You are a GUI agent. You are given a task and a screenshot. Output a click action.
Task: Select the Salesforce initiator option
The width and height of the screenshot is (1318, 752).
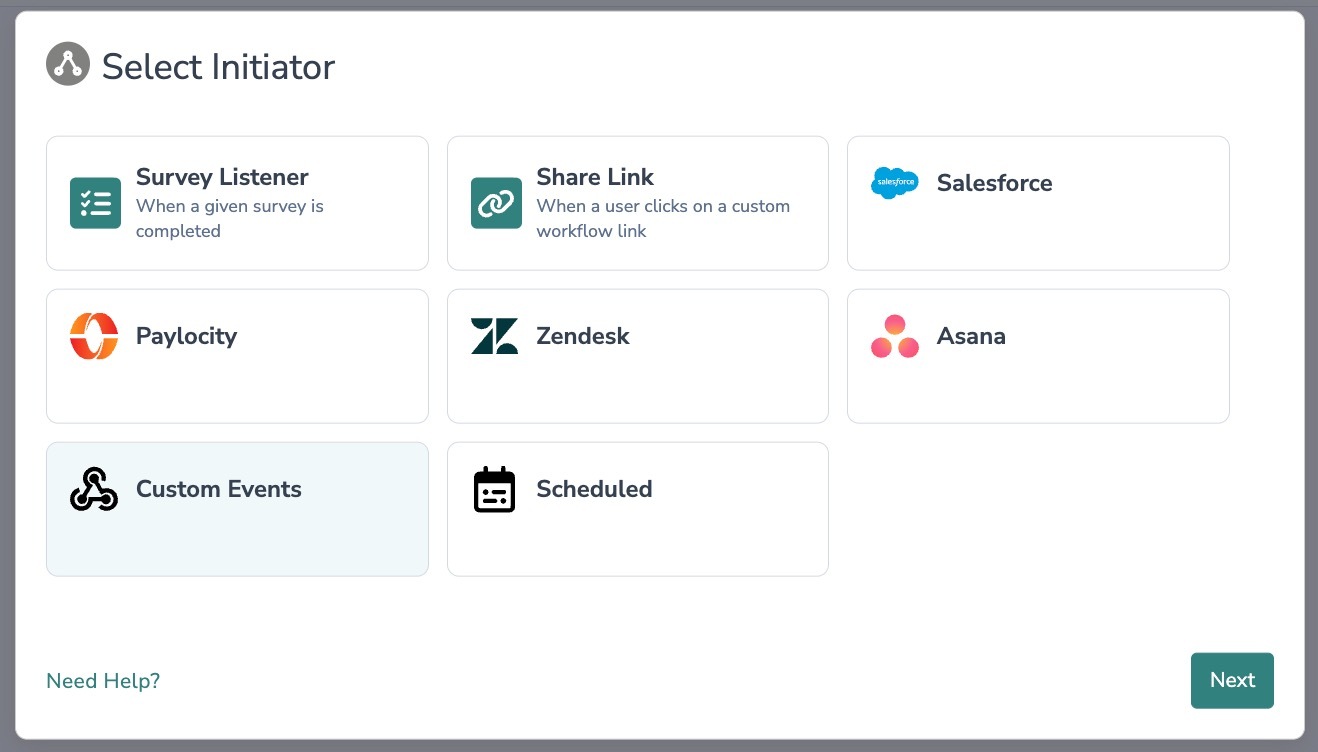(1038, 203)
